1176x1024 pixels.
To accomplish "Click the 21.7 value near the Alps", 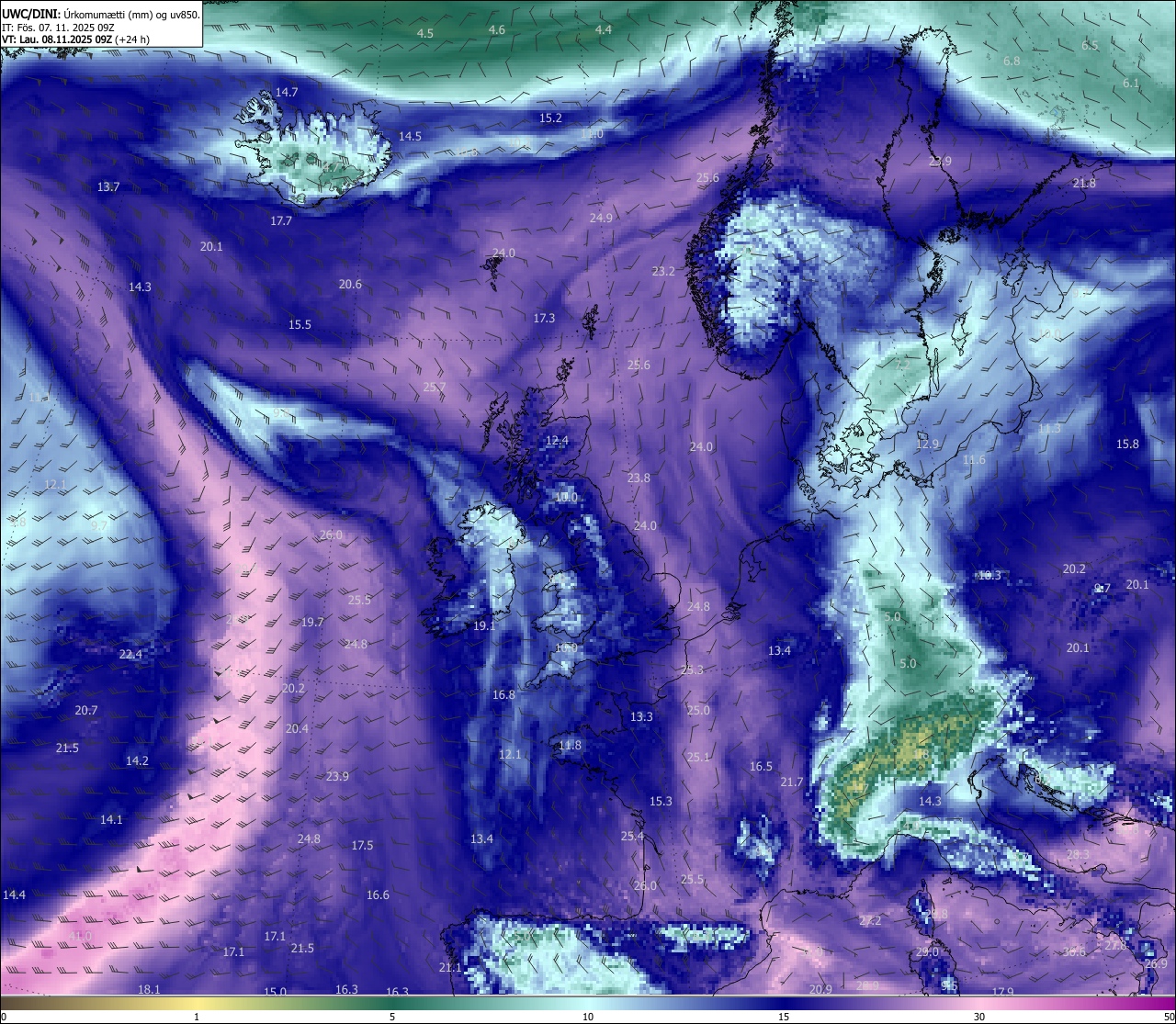I will tap(792, 782).
